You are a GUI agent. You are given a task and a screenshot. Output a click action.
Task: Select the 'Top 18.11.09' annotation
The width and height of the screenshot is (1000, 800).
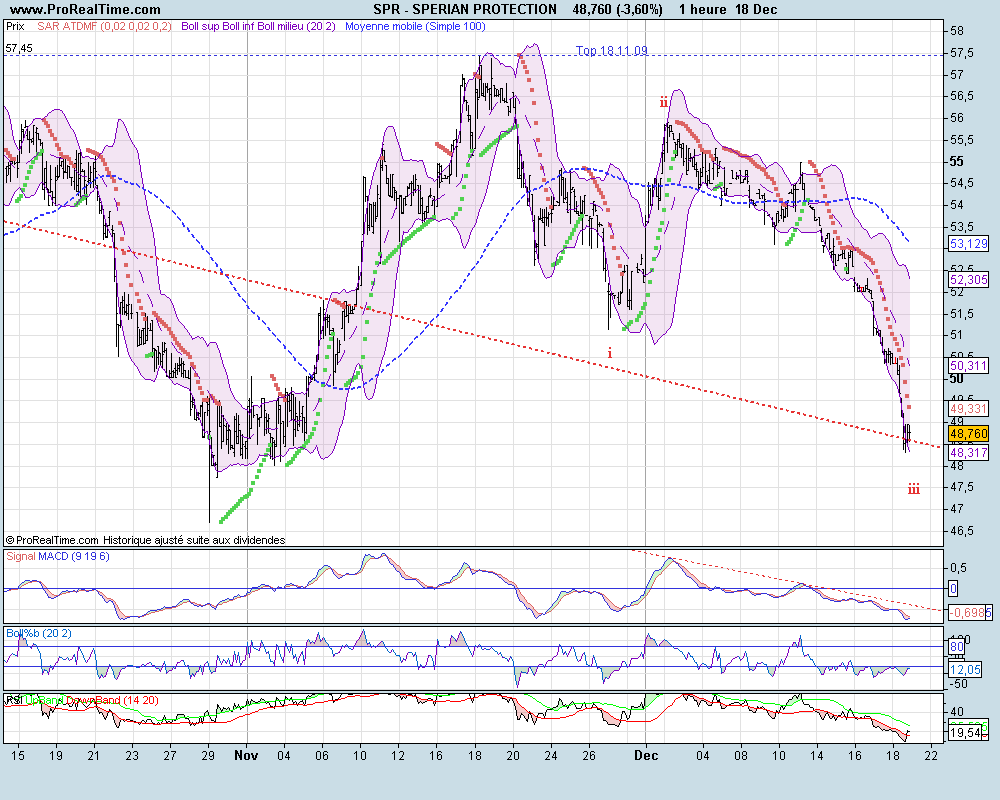[x=612, y=50]
